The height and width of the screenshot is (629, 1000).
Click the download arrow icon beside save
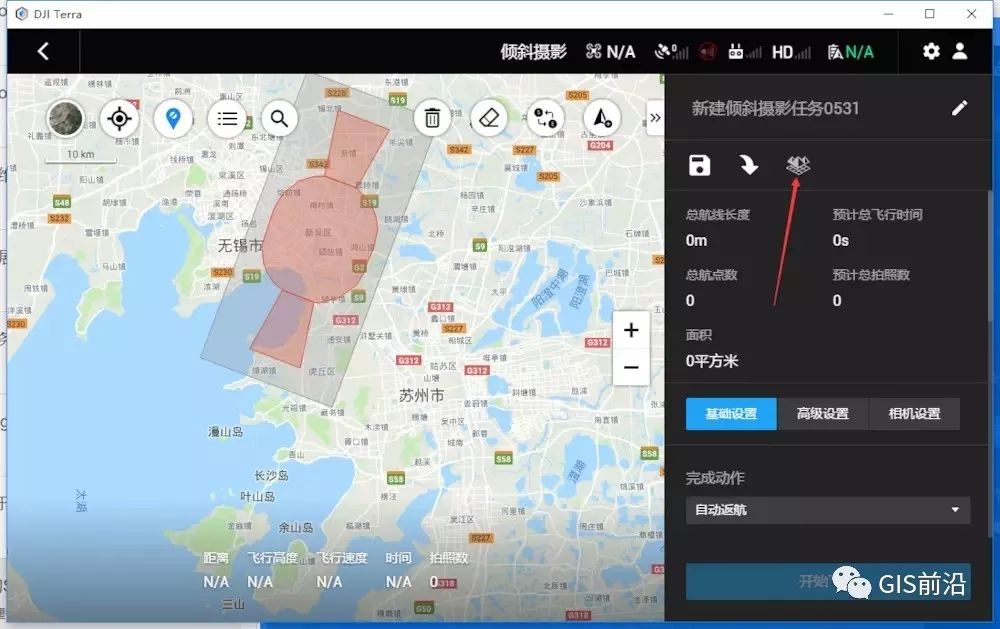(749, 164)
